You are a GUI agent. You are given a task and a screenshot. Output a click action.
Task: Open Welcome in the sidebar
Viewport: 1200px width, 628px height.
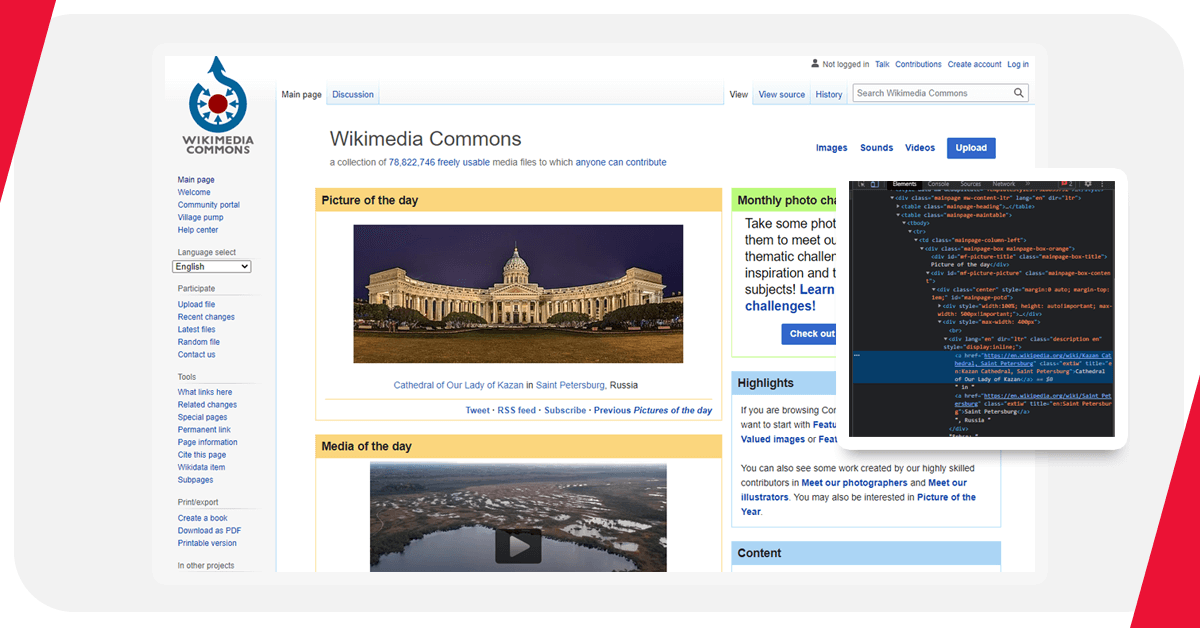(194, 192)
